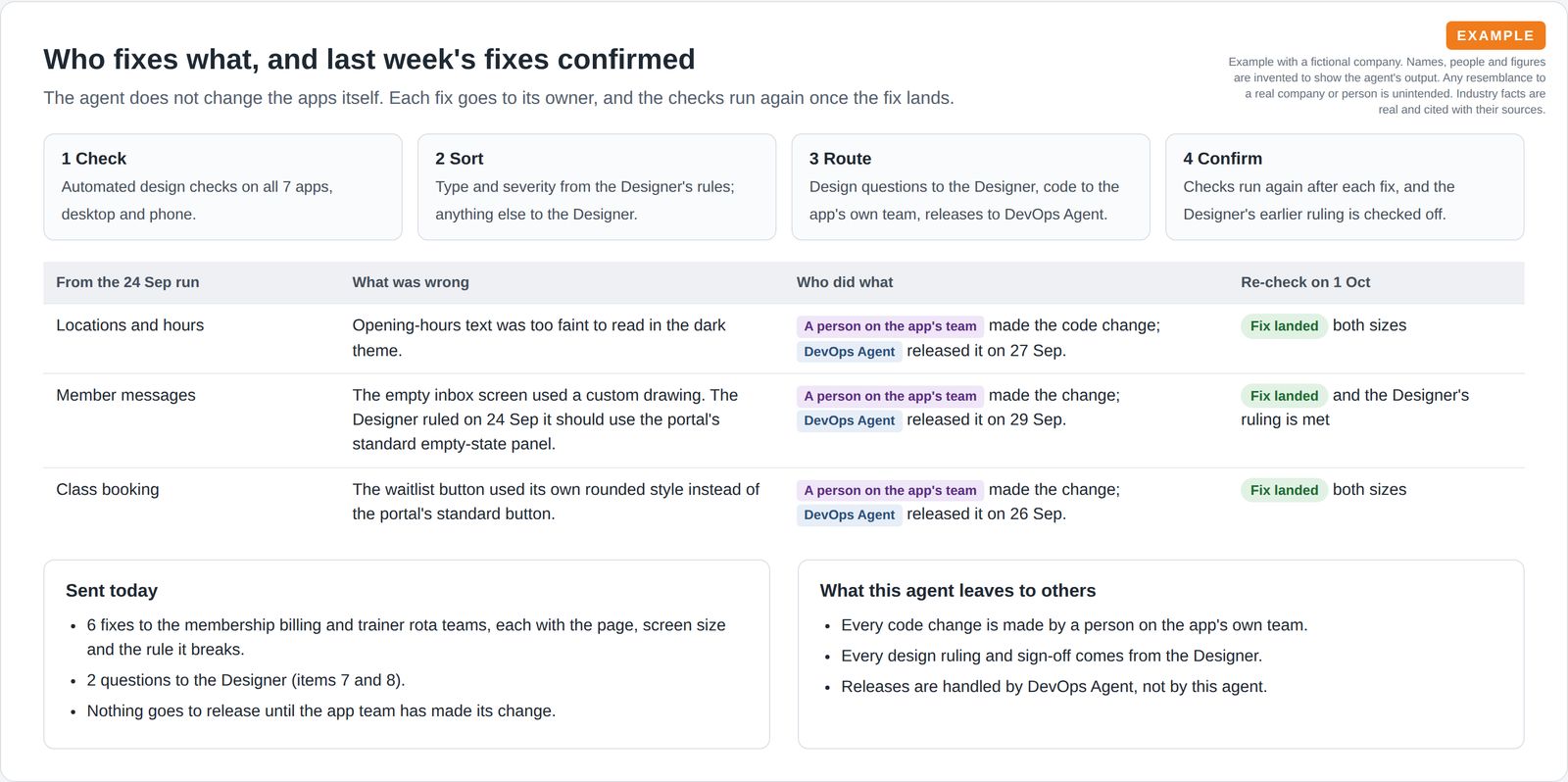Click the Fix landed badge for Class booking
The image size is (1568, 782).
(x=1284, y=490)
